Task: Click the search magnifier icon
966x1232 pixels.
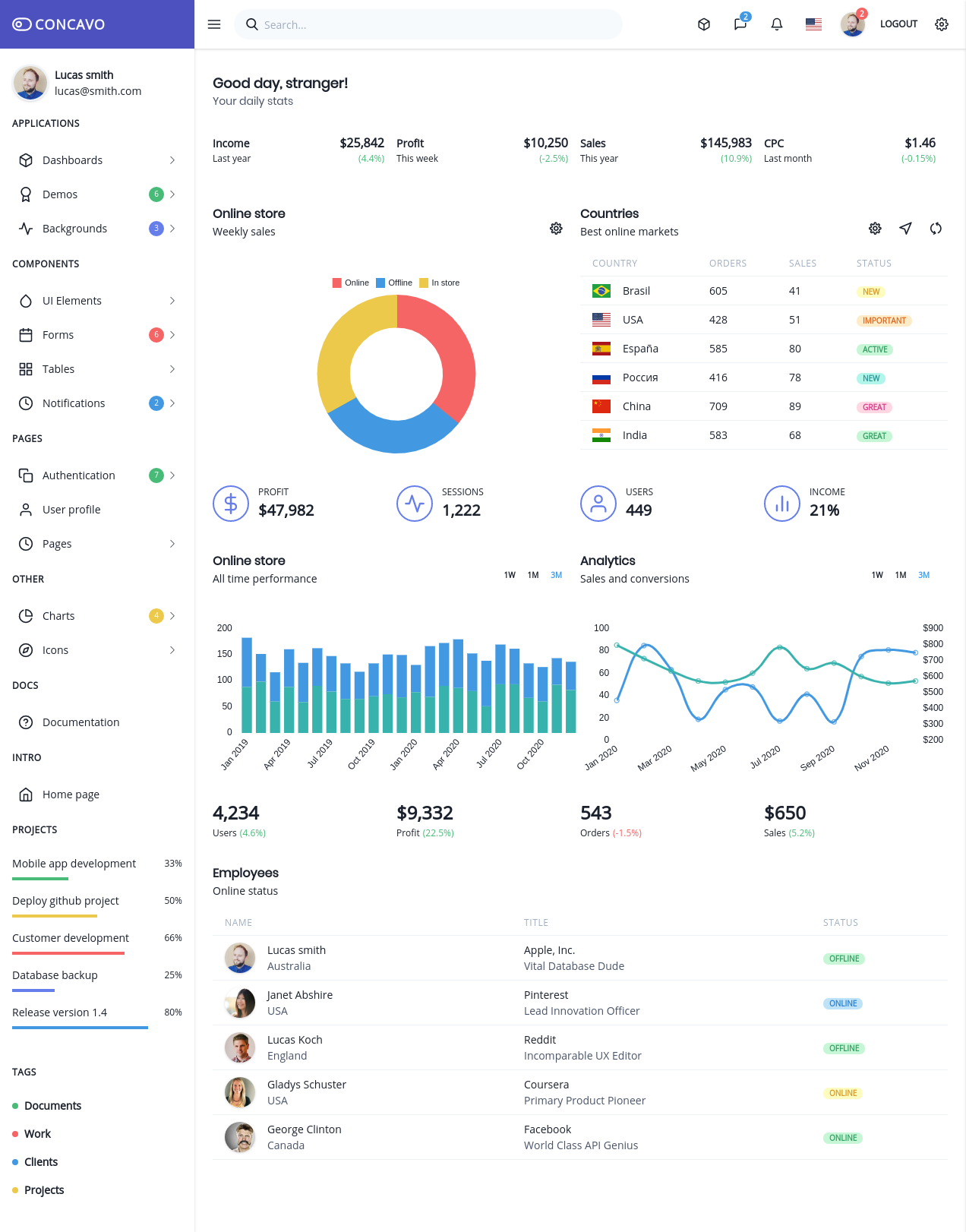Action: tap(252, 24)
